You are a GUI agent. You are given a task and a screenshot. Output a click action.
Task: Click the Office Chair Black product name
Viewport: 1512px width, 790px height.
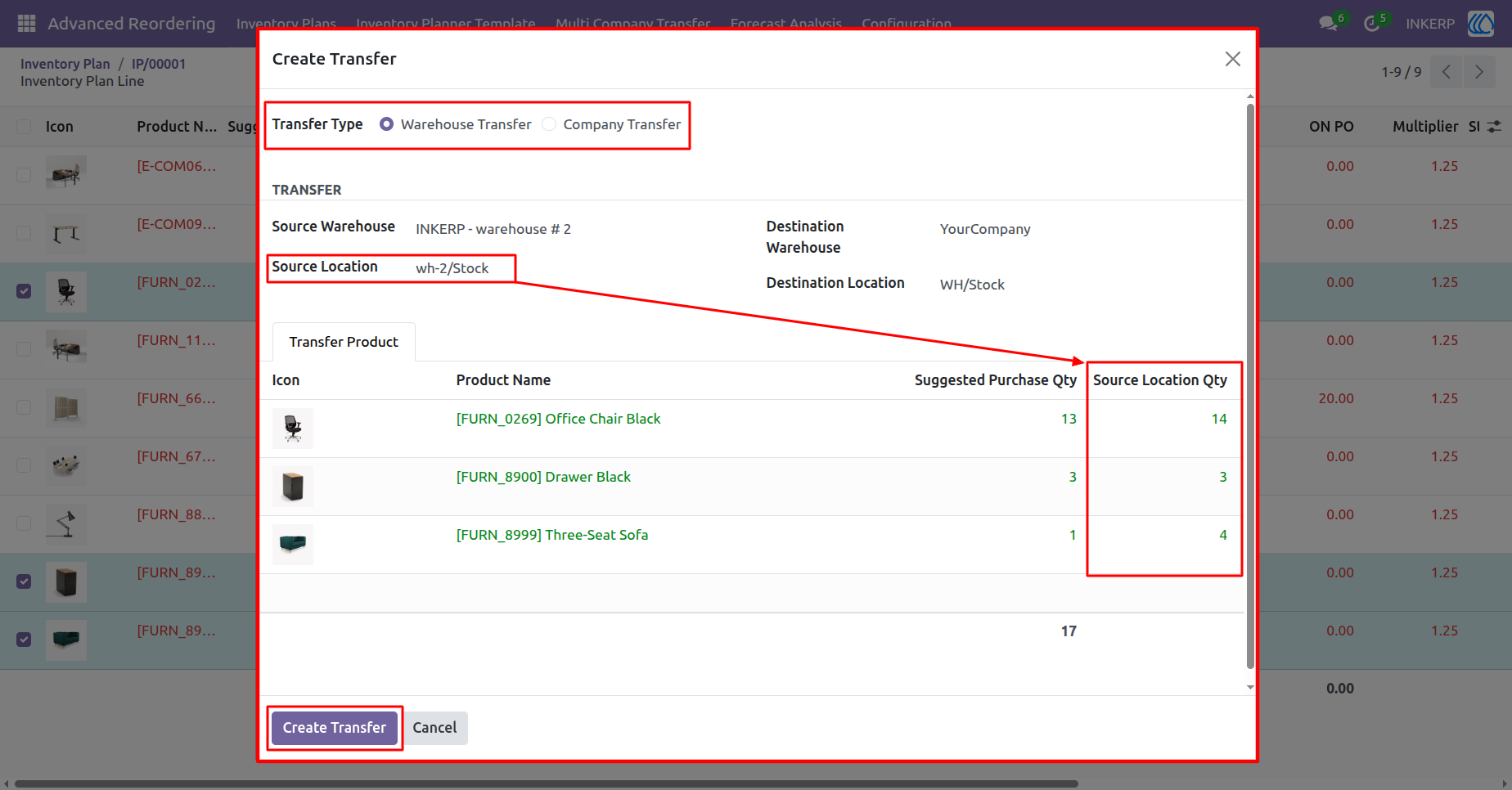point(558,419)
